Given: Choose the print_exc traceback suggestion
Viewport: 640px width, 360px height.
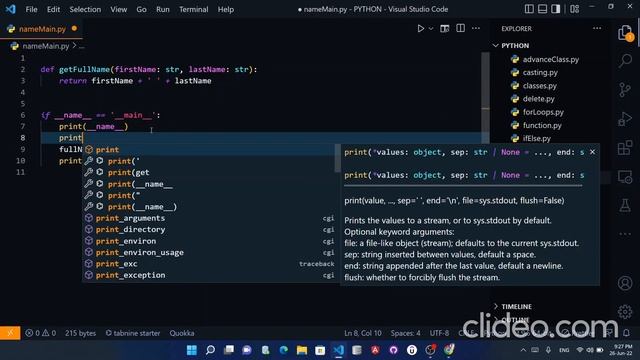Looking at the screenshot, I should [x=209, y=264].
